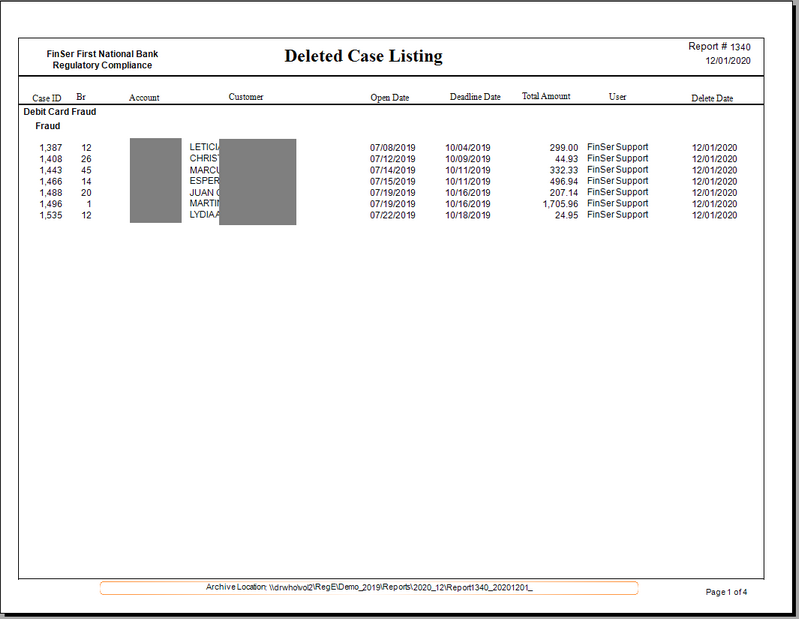Click customer name starting CHRIS
Viewport: 799px width, 619px height.
204,158
